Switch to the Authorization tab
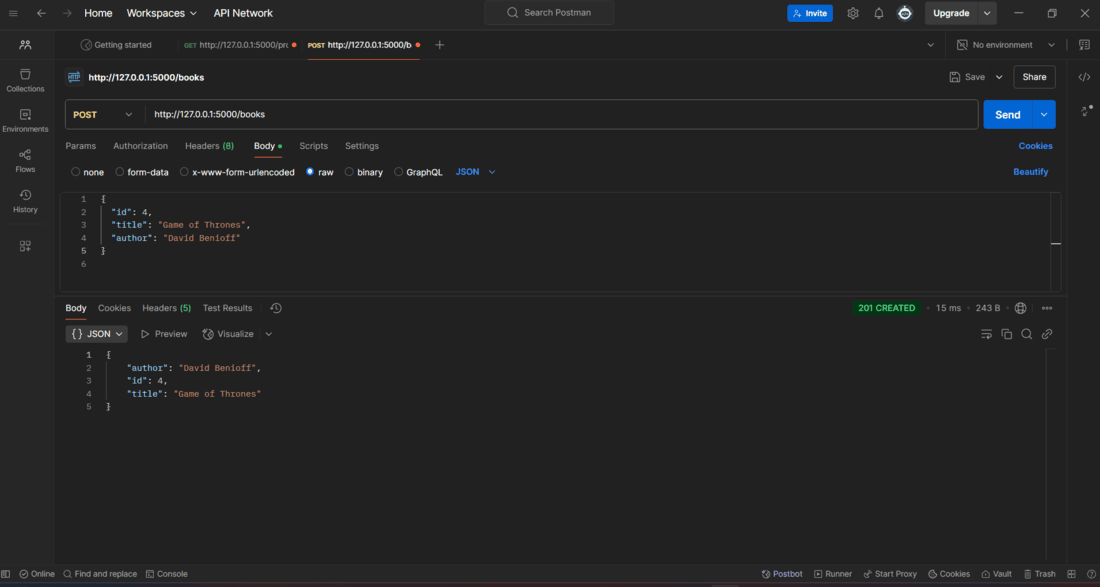Viewport: 1100px width, 587px height. point(140,146)
